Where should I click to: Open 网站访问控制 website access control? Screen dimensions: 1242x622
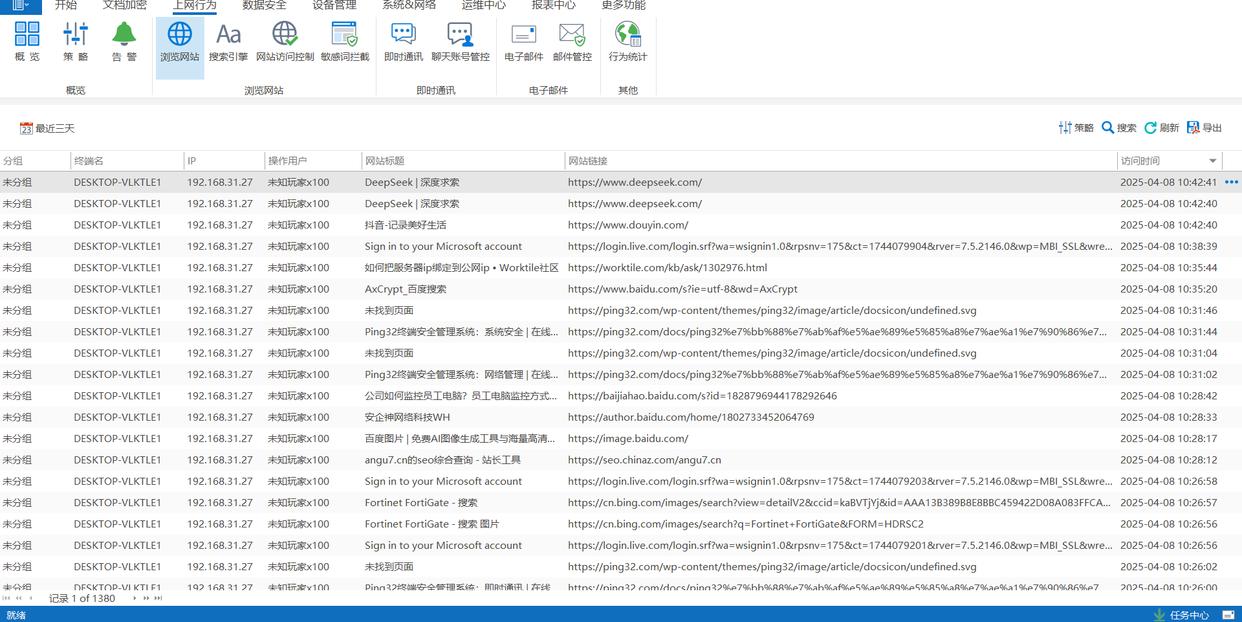click(285, 42)
